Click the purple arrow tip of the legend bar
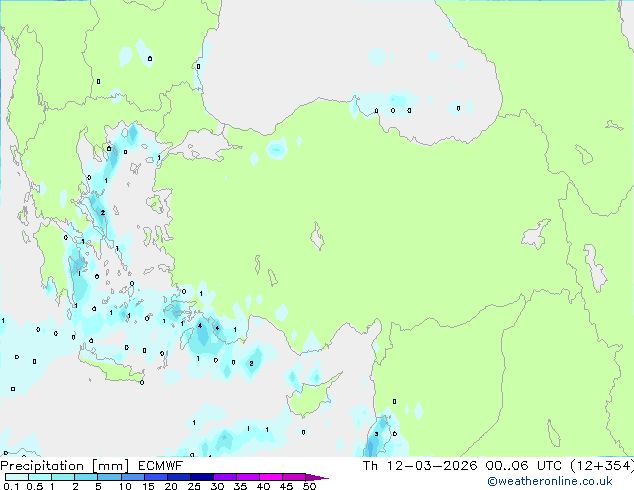The width and height of the screenshot is (634, 490). pos(322,478)
